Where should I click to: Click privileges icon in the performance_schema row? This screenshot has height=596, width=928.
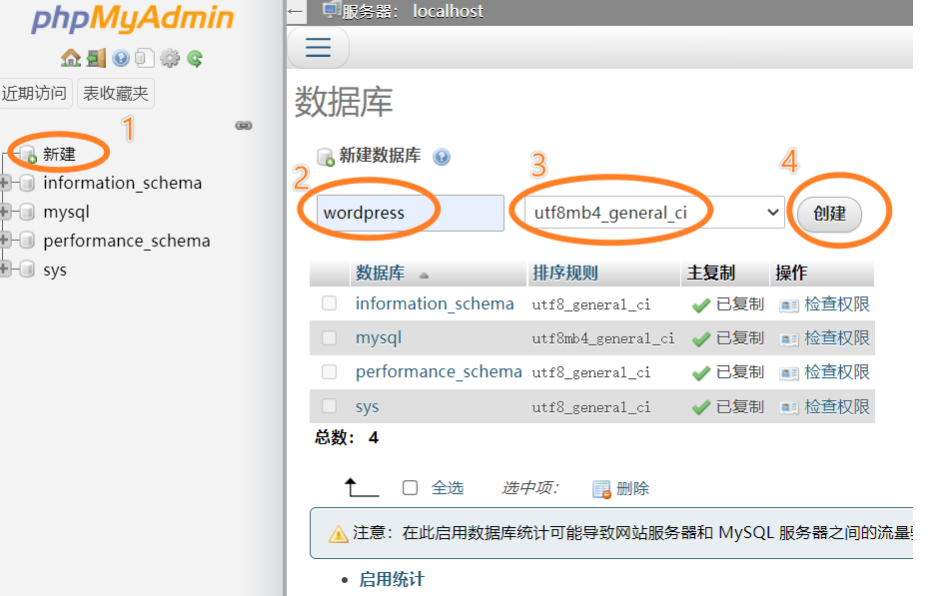[x=789, y=373]
